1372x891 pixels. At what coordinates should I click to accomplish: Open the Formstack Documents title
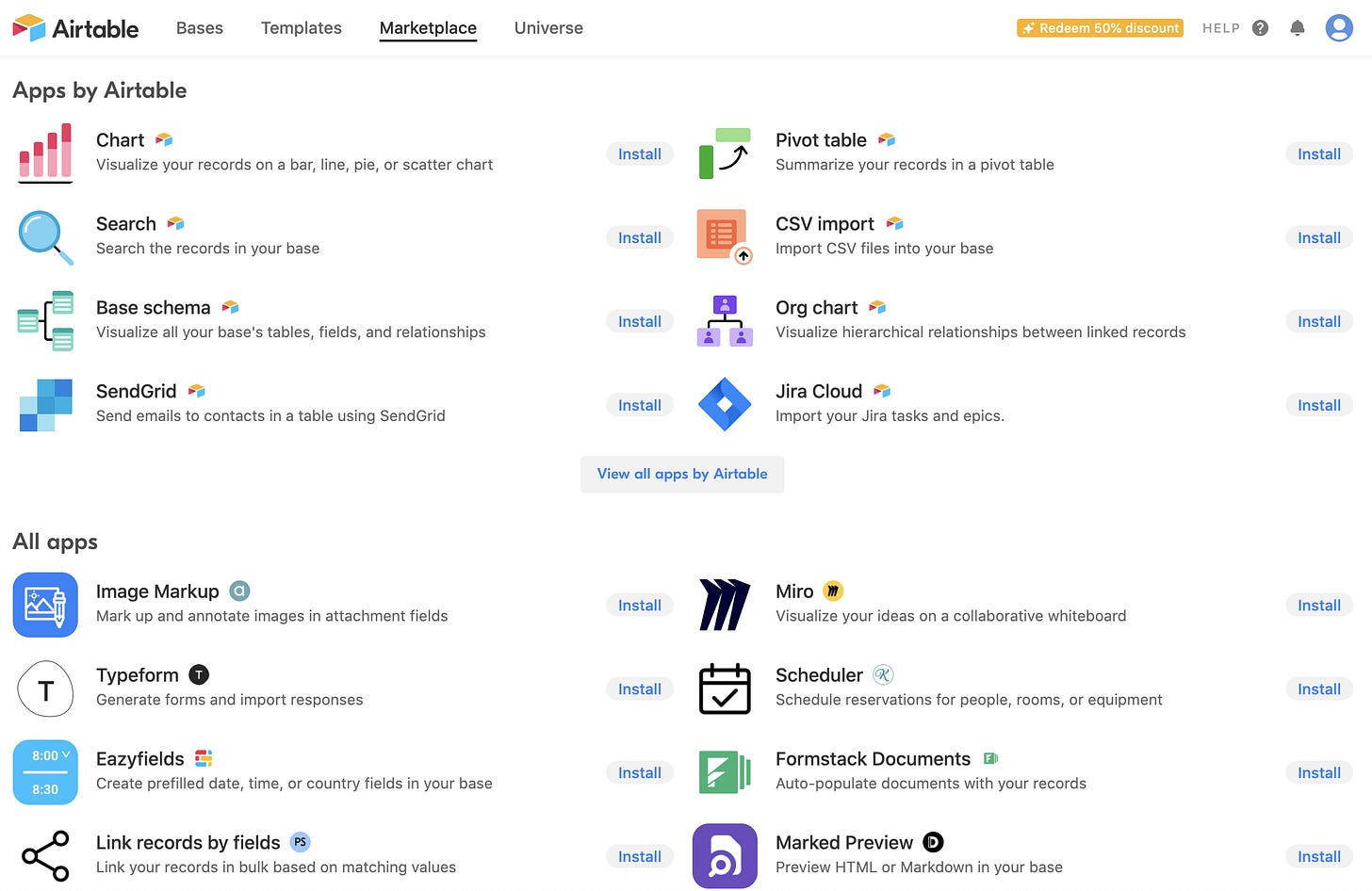[x=873, y=759]
